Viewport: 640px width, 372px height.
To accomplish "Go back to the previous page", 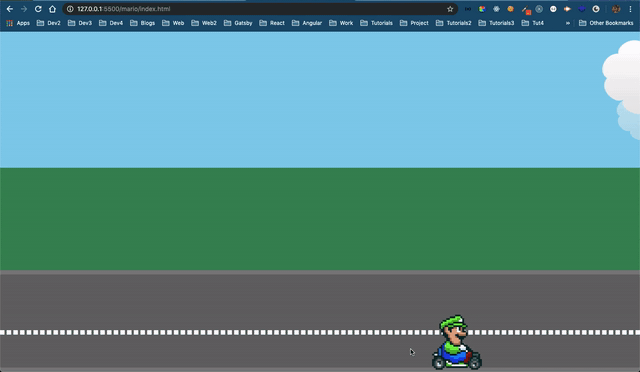I will coord(10,9).
